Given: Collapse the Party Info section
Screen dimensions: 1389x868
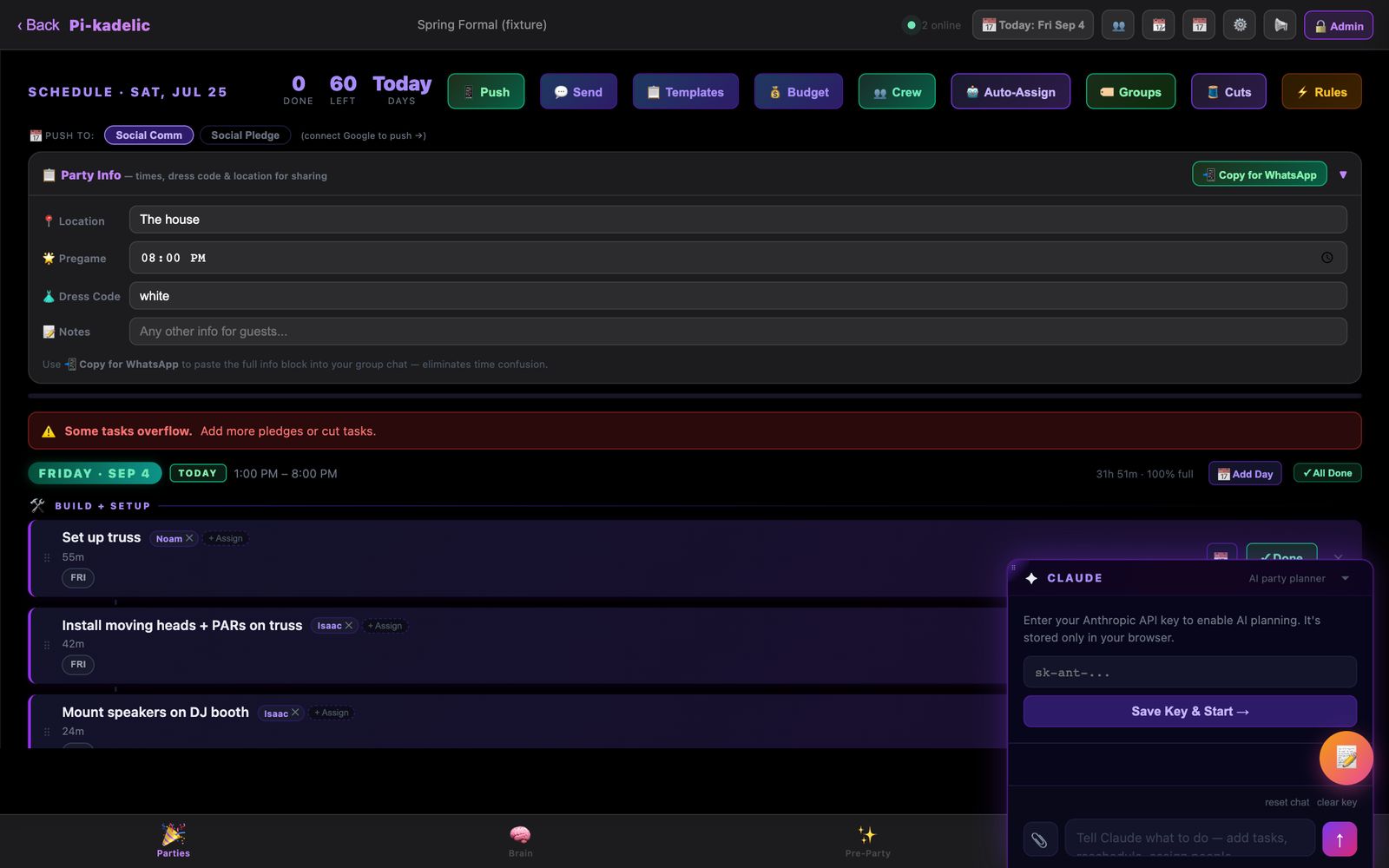Looking at the screenshot, I should coord(1343,174).
